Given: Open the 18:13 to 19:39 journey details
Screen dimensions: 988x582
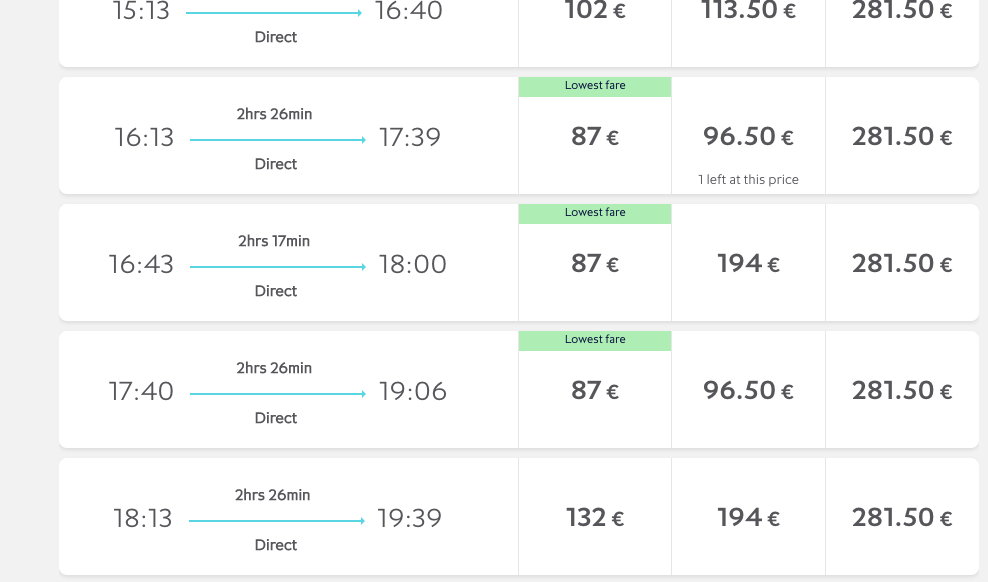Looking at the screenshot, I should tap(289, 517).
